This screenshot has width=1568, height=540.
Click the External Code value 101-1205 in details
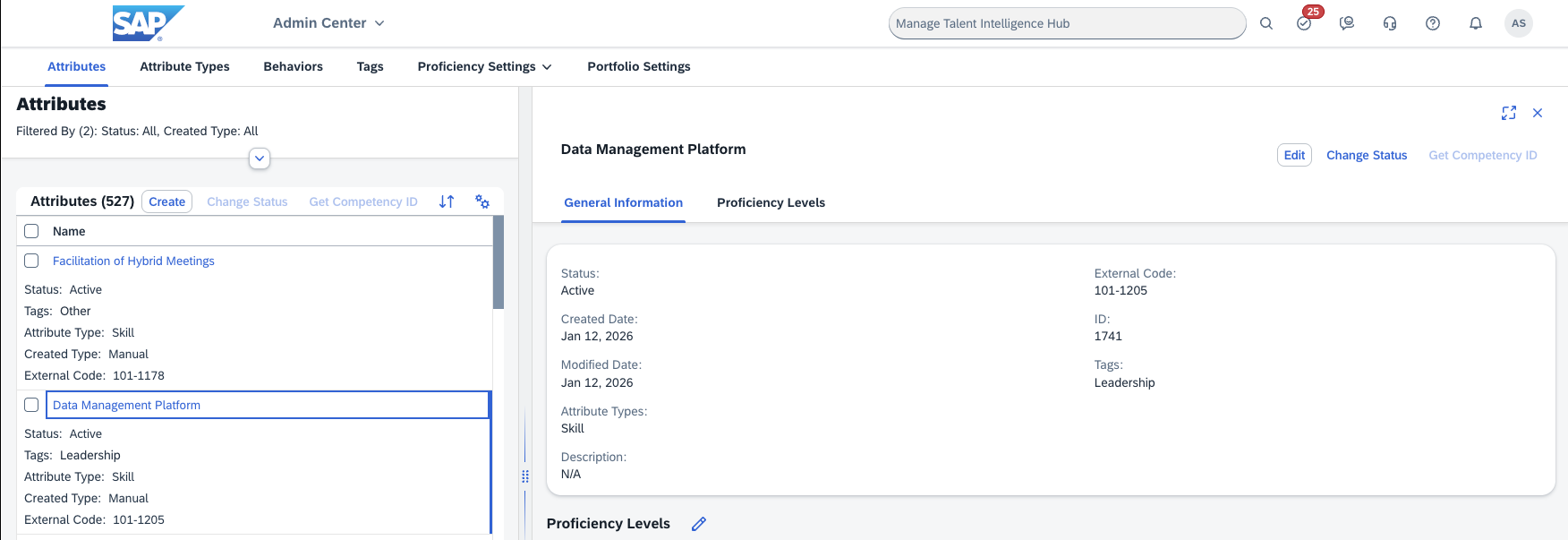[1121, 290]
